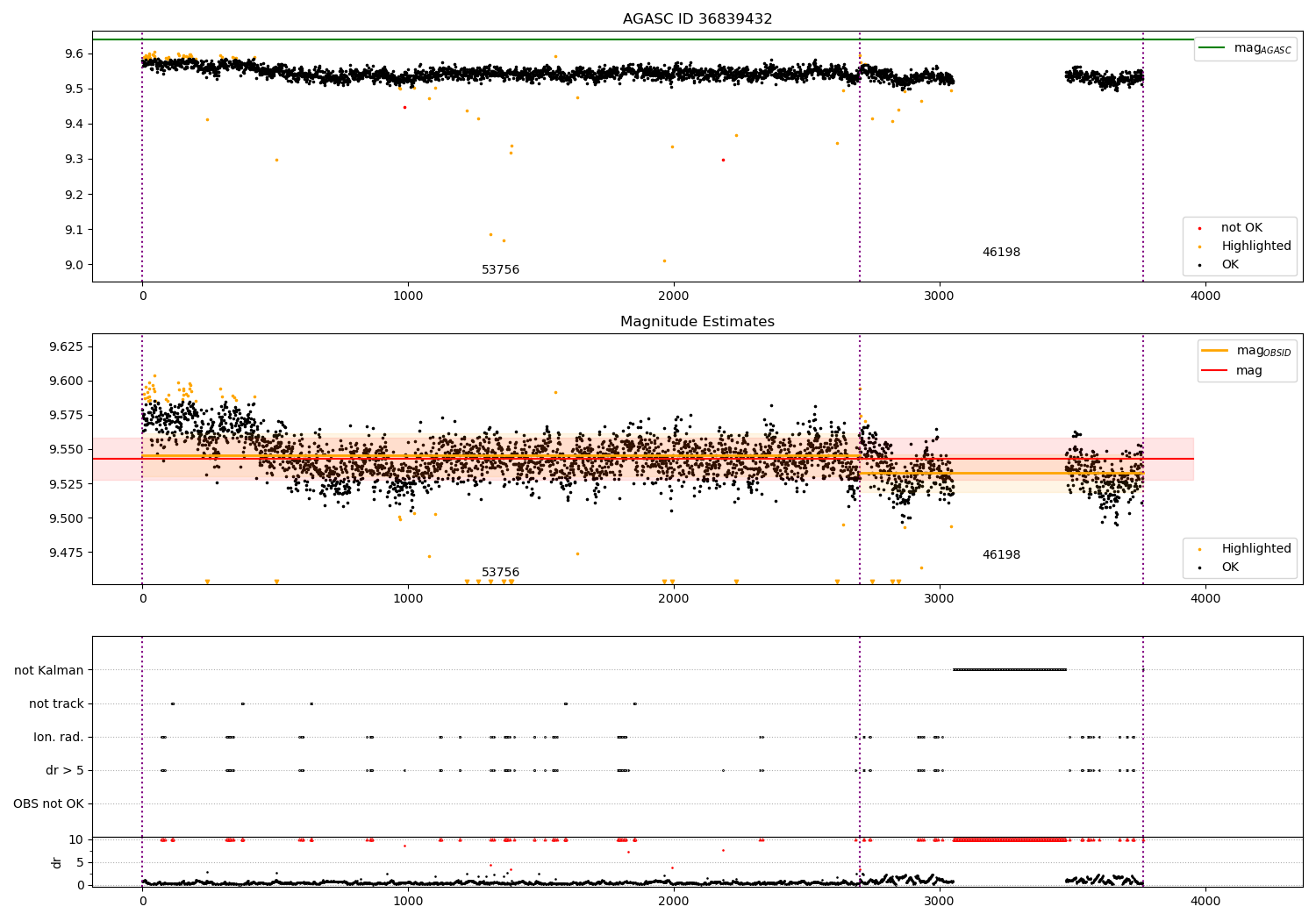Click the 9.500 y-axis tick label
Viewport: 1316px width, 921px height.
coord(66,518)
